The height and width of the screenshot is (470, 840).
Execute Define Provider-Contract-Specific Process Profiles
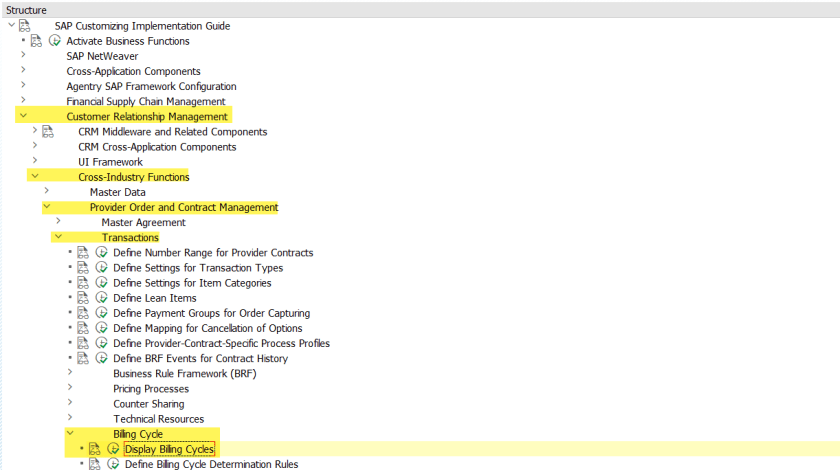pyautogui.click(x=101, y=343)
